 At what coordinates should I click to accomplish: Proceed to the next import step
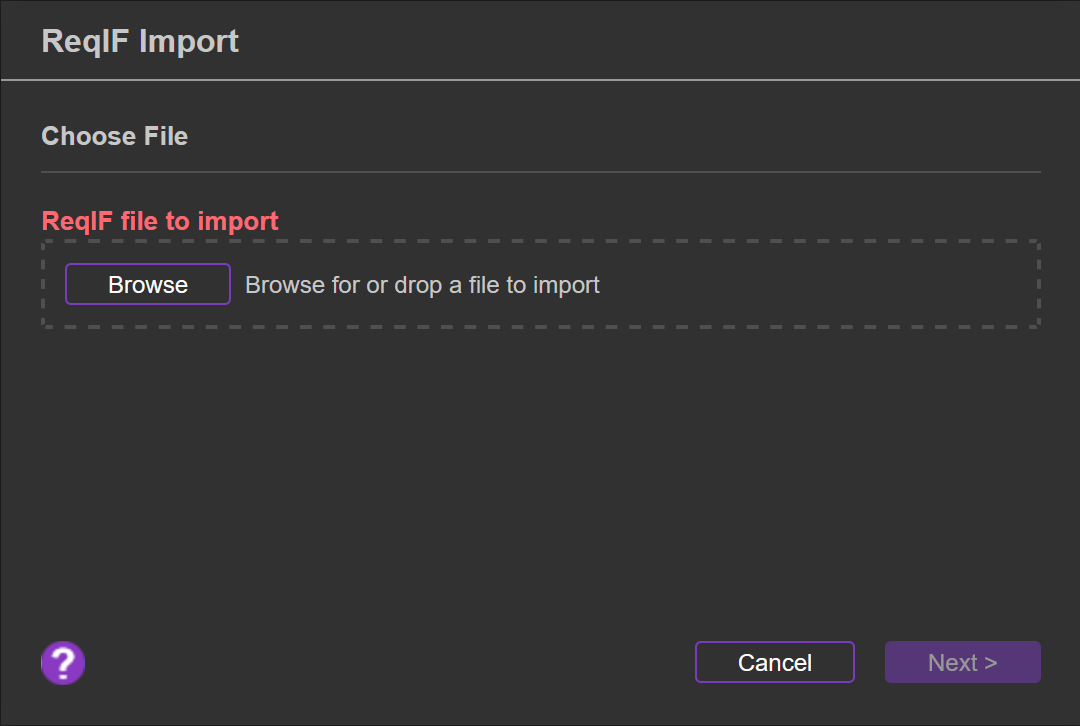[x=962, y=662]
